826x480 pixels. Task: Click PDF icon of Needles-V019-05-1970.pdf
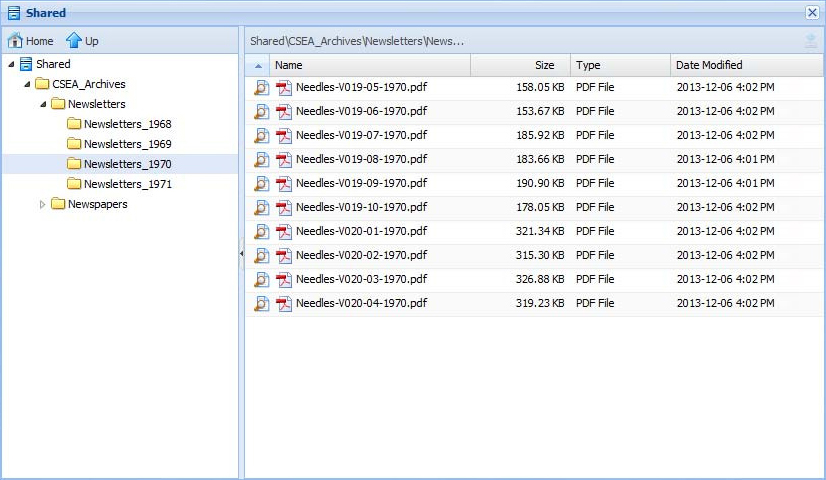coord(284,87)
